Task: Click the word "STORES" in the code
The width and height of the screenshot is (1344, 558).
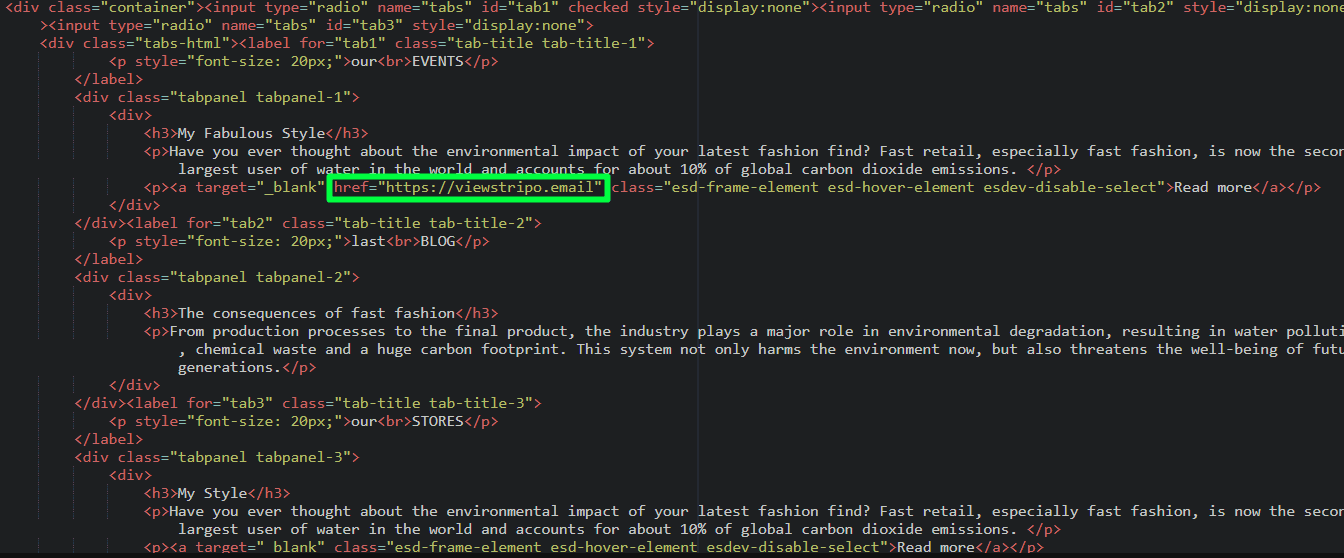Action: [438, 421]
